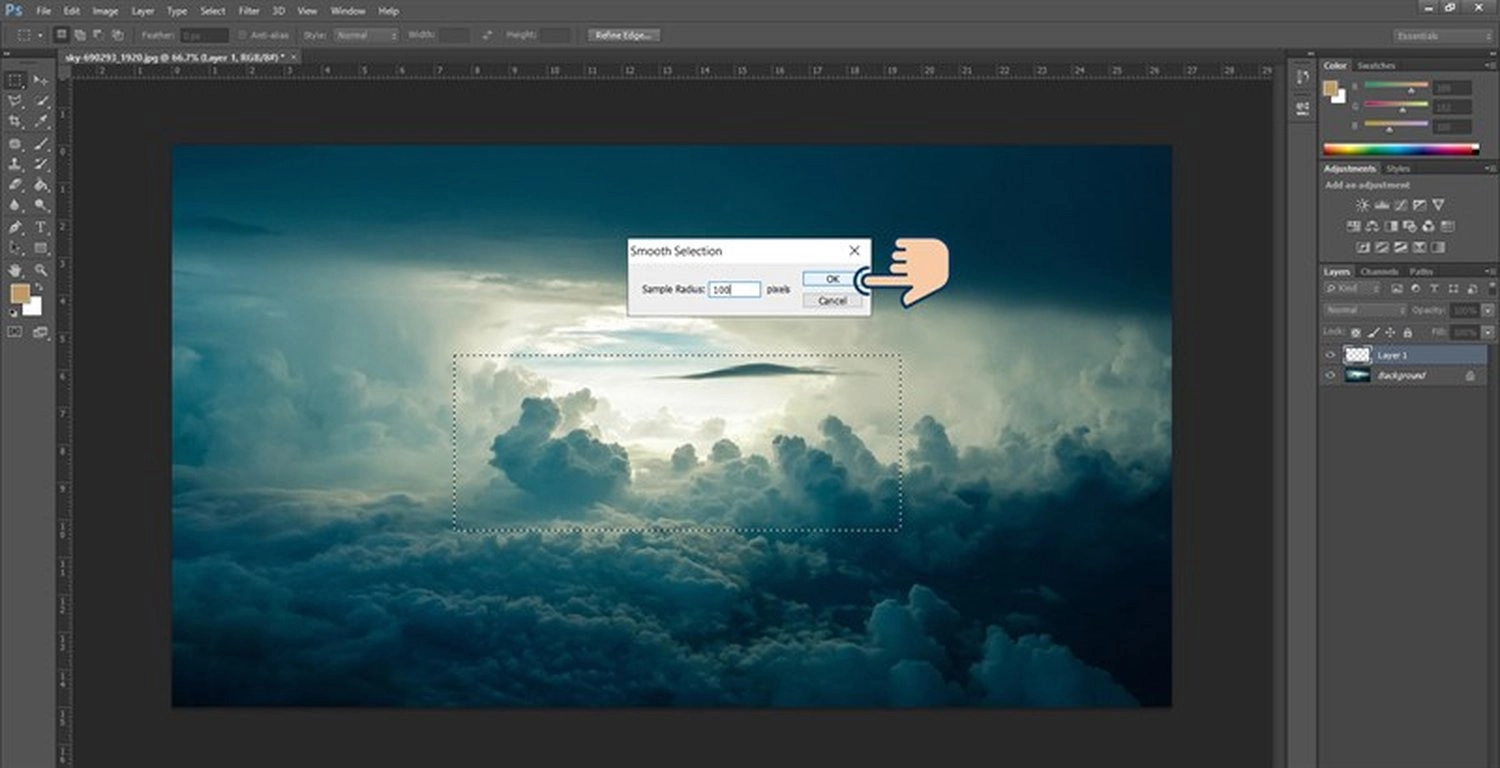Toggle layer filtering switch on or off
The height and width of the screenshot is (768, 1500).
pyautogui.click(x=1492, y=289)
